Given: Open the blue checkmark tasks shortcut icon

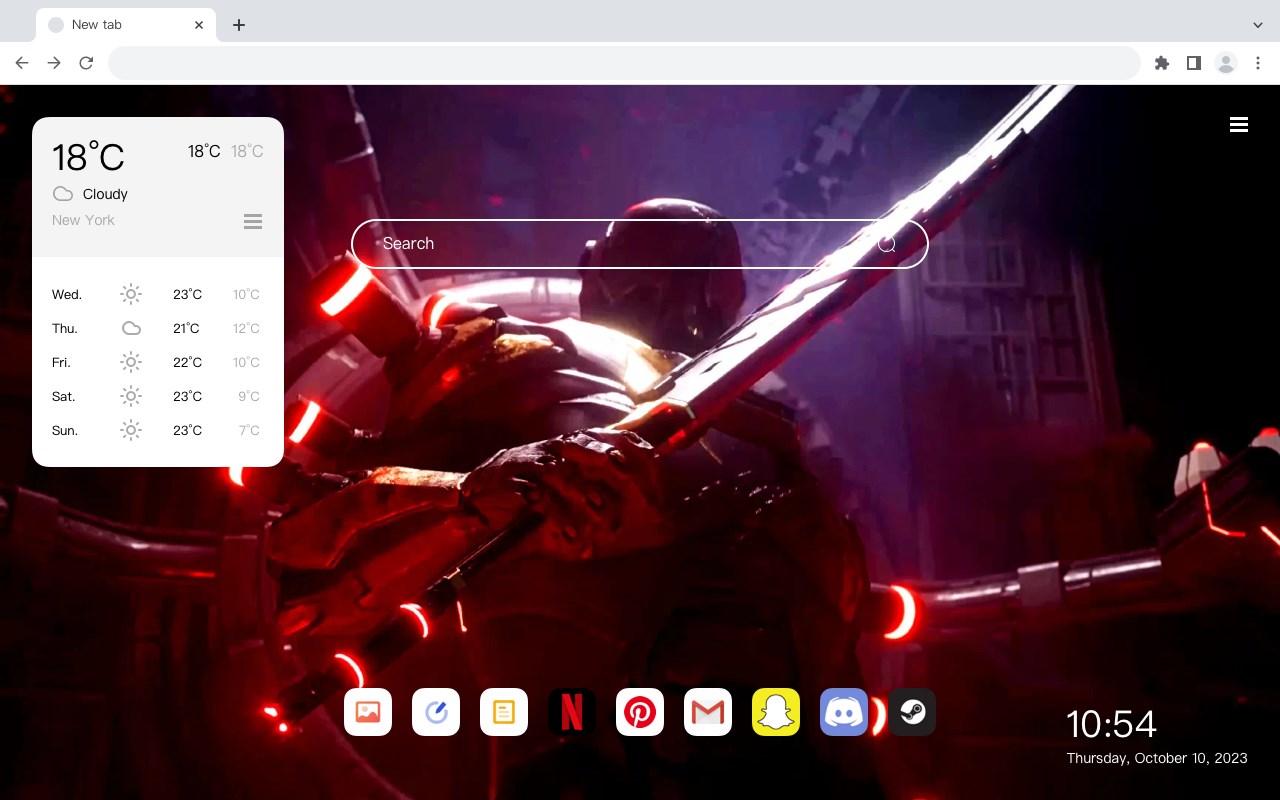Looking at the screenshot, I should click(436, 712).
